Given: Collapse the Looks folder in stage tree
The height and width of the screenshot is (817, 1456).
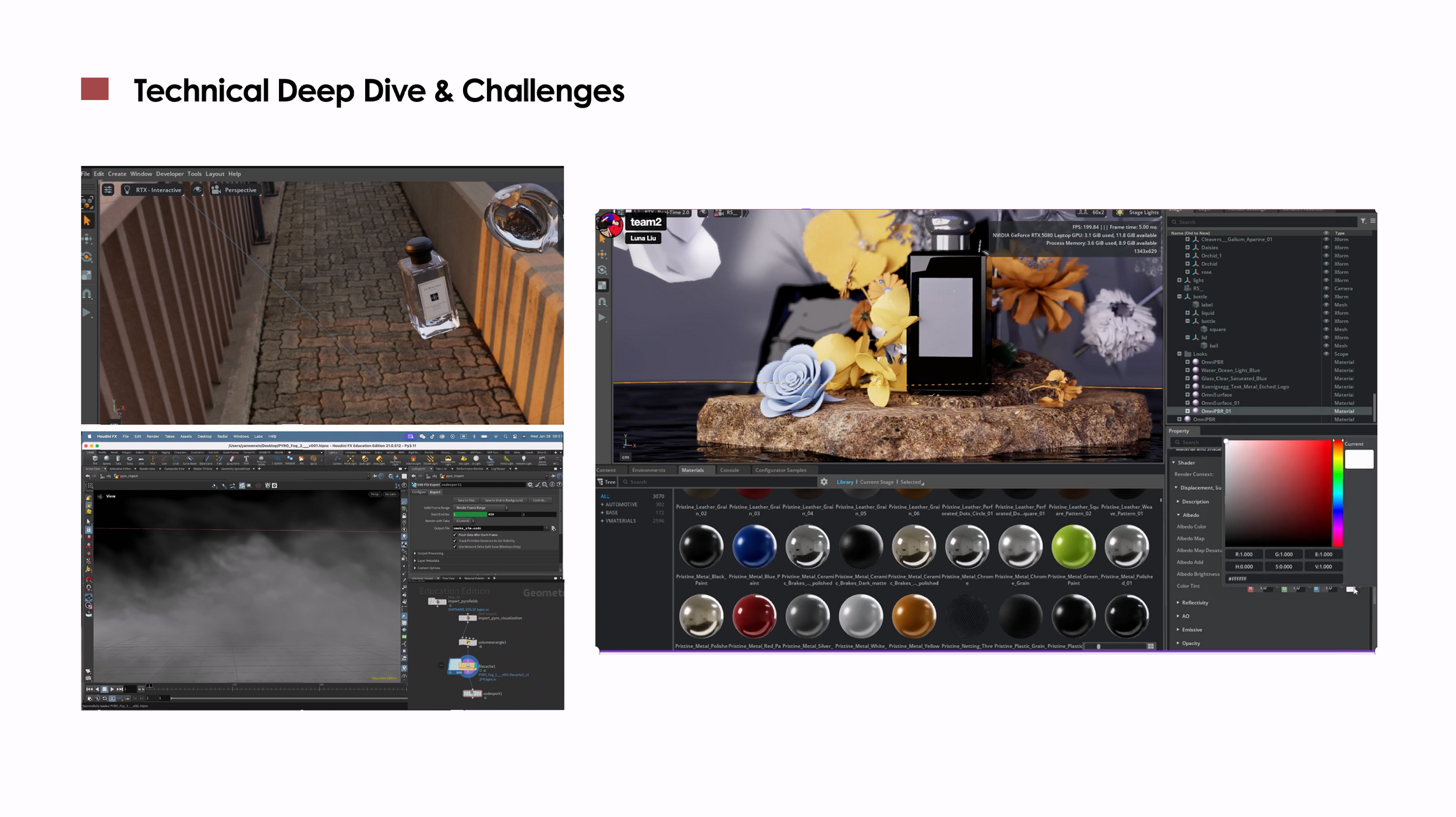Looking at the screenshot, I should 1179,354.
